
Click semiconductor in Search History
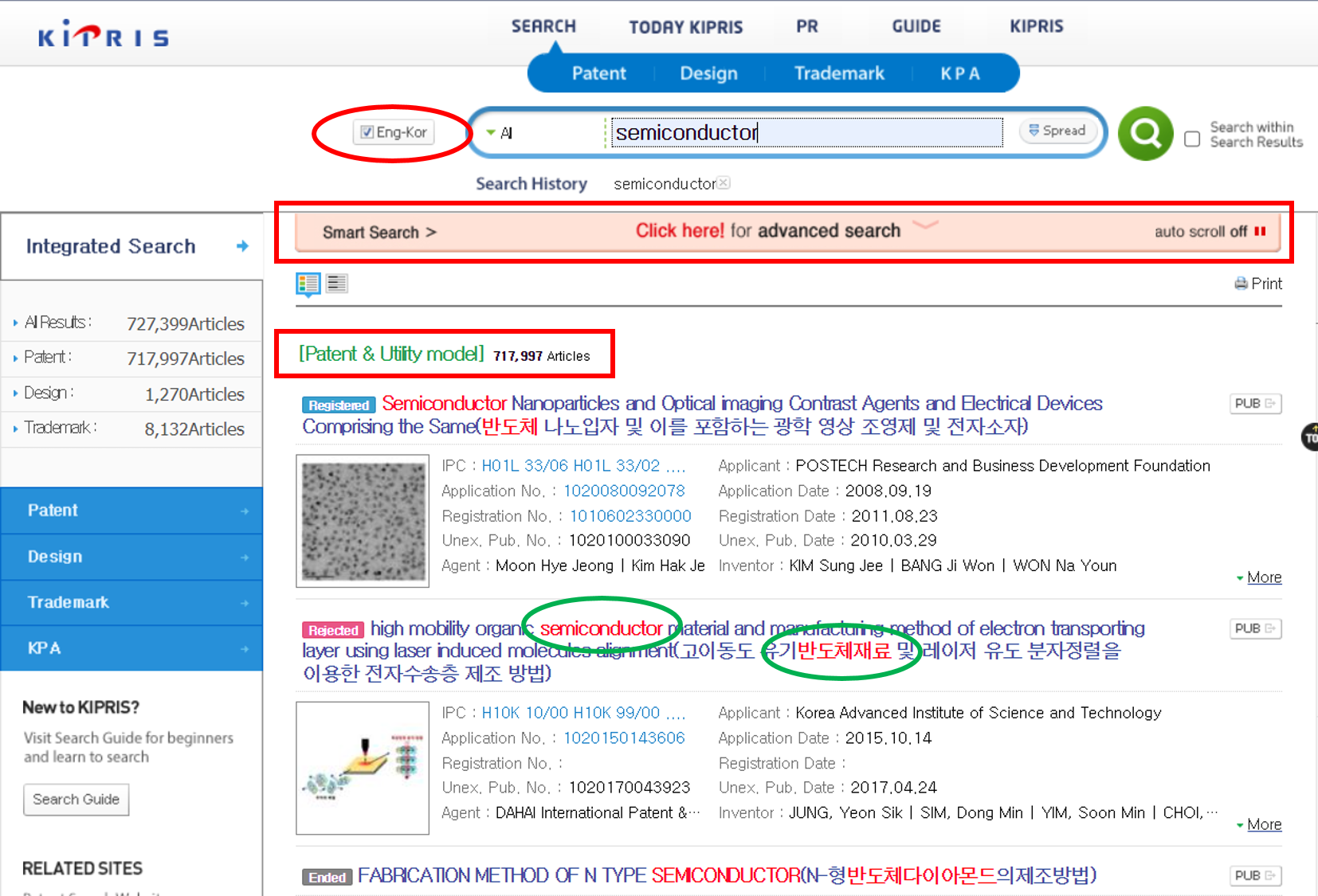[665, 184]
